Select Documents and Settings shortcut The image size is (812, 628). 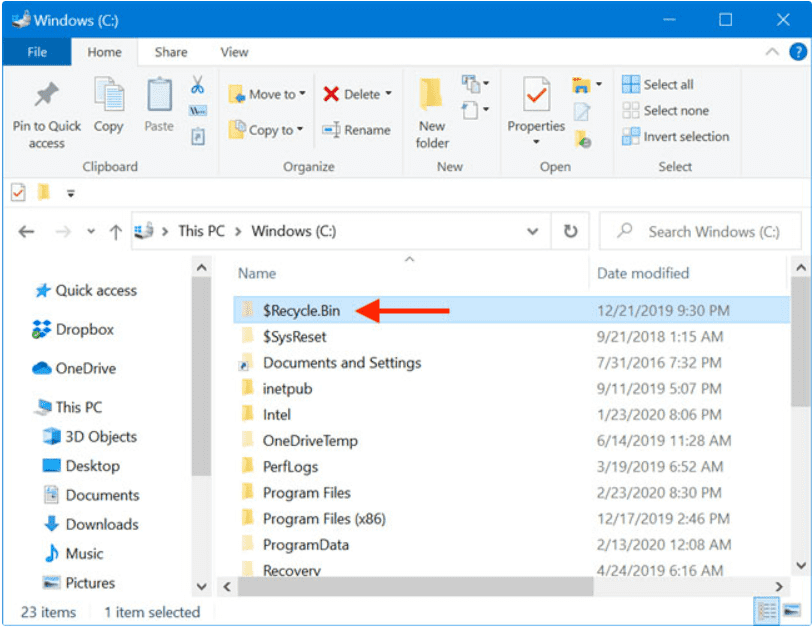coord(511,362)
